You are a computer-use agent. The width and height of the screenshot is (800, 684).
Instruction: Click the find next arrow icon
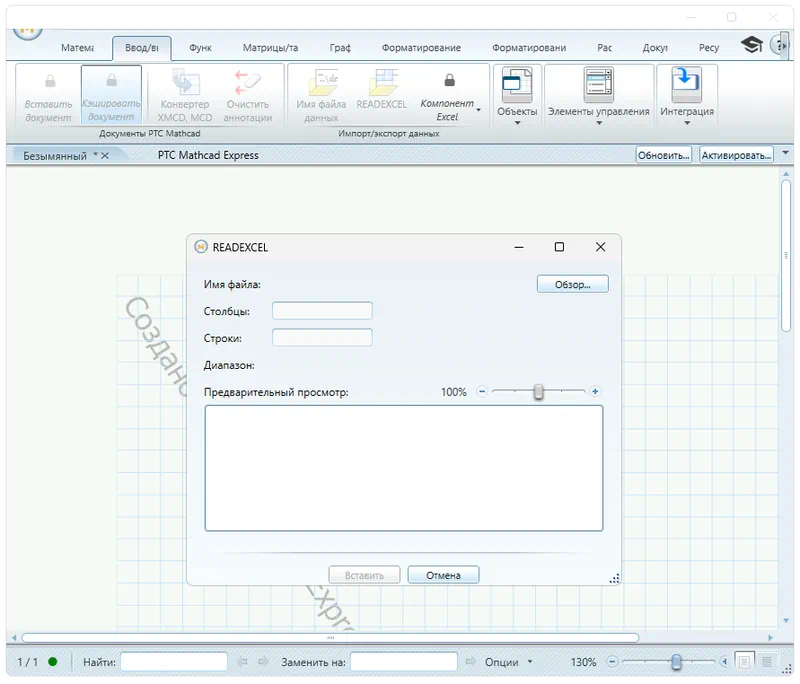coord(263,662)
